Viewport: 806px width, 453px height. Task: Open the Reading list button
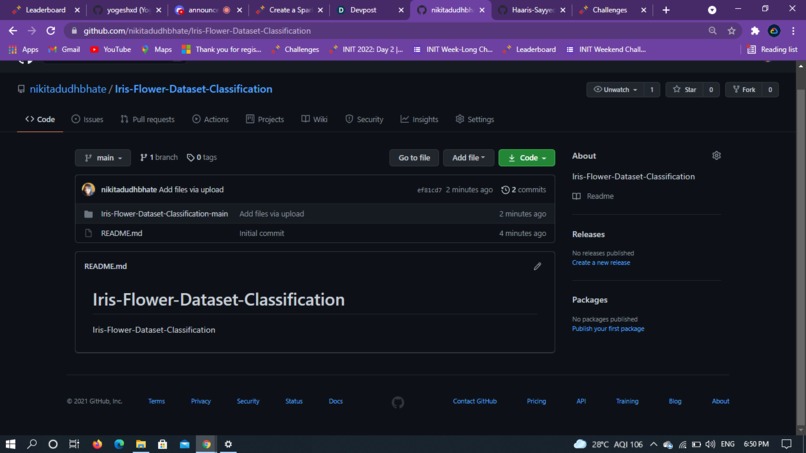tap(772, 49)
